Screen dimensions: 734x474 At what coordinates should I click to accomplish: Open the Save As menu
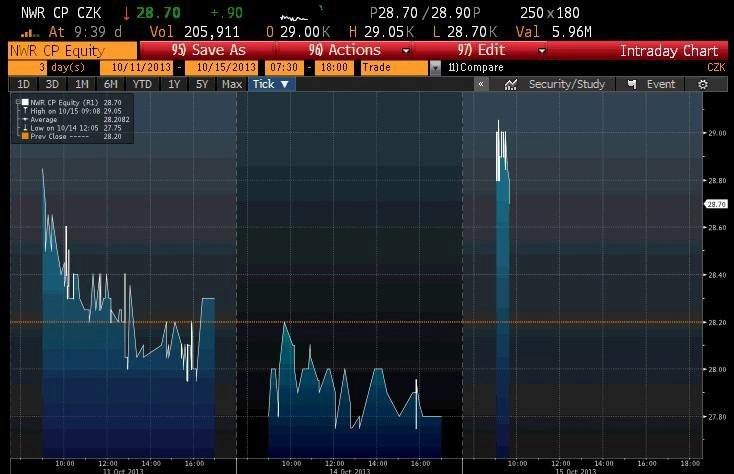pos(208,50)
